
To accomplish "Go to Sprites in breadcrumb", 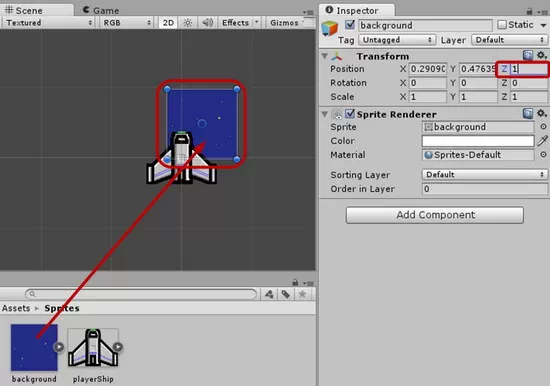I will (62, 308).
